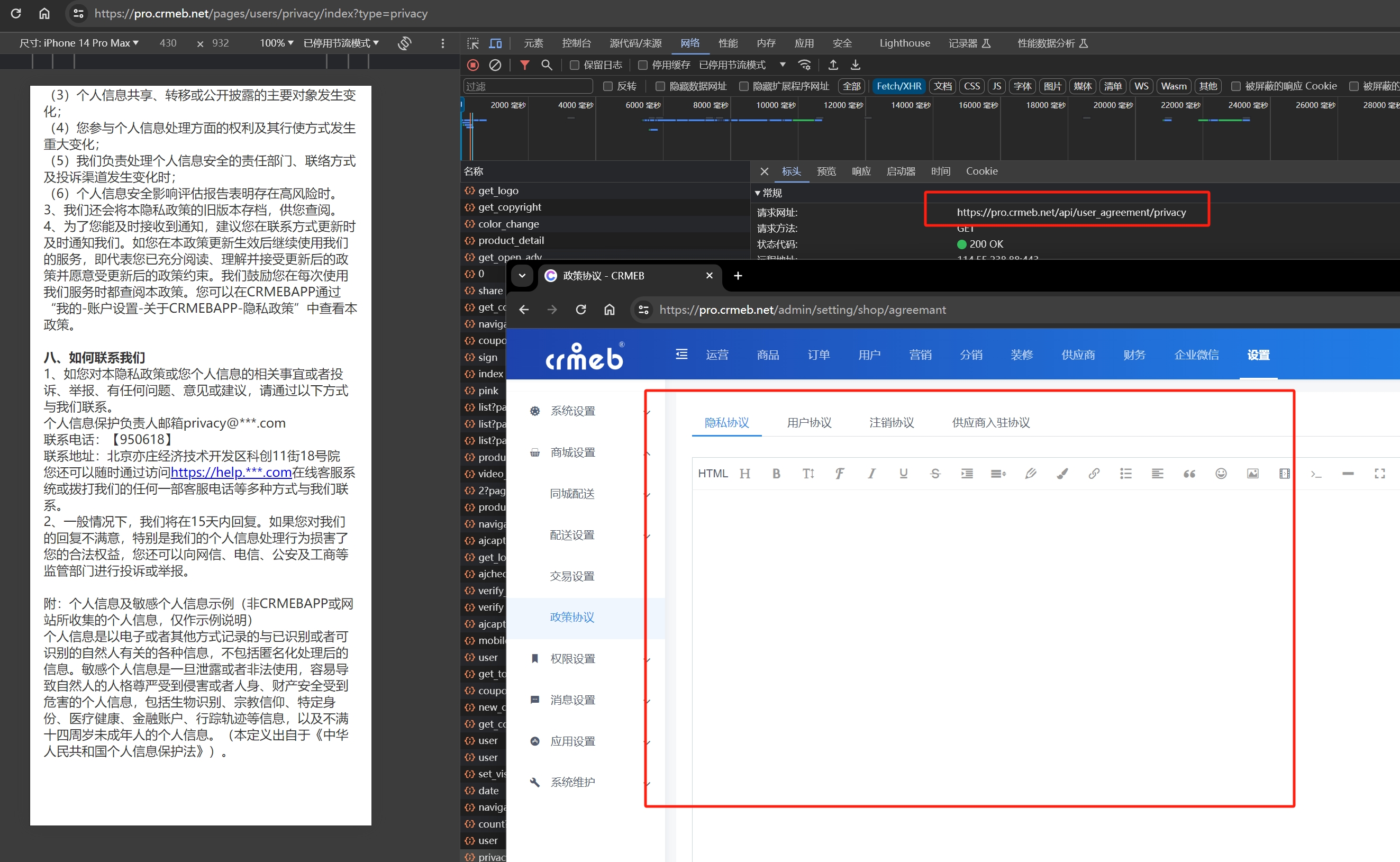1400x862 pixels.
Task: Open device toolbar 已停用节流模式 dropdown
Action: (x=341, y=43)
